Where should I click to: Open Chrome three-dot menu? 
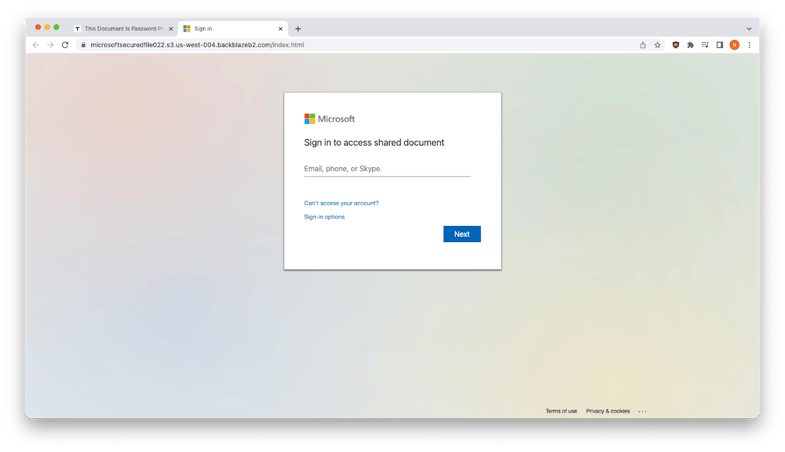[749, 45]
